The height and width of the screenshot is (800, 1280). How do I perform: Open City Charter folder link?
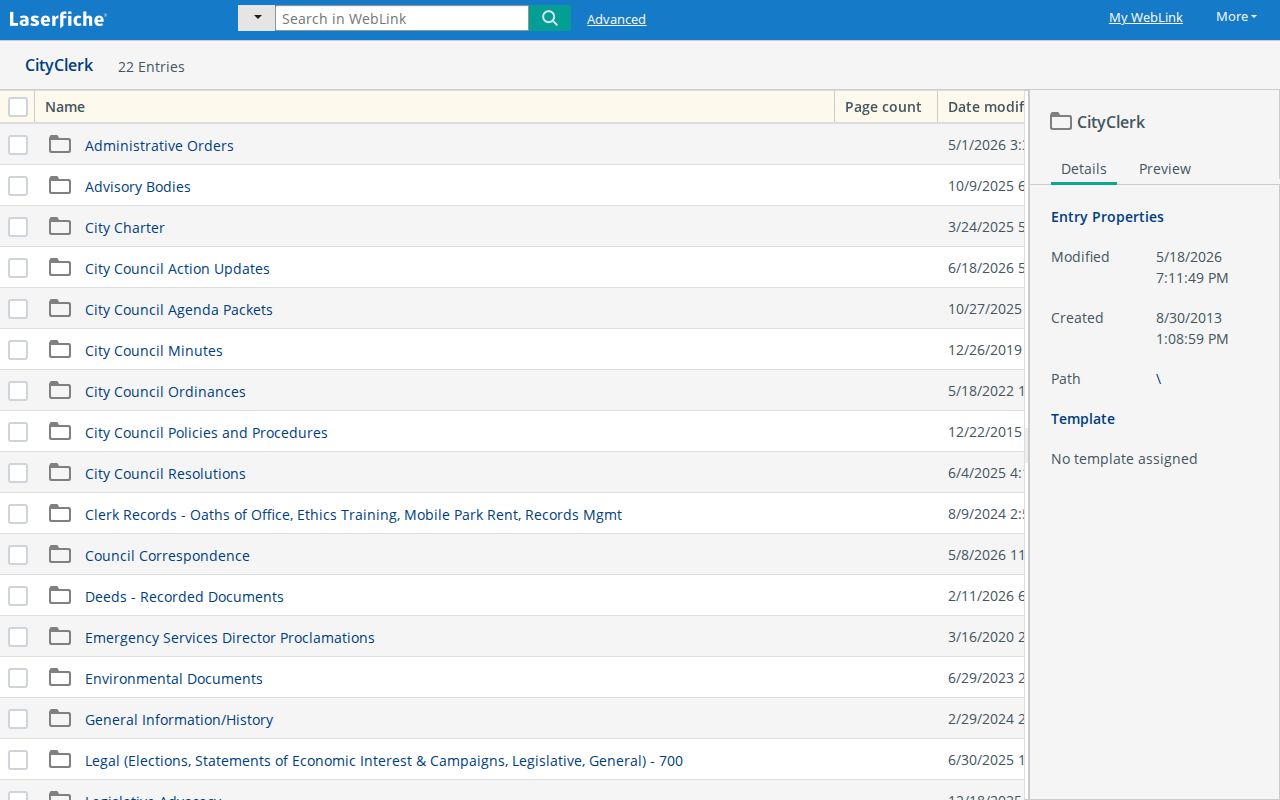pyautogui.click(x=125, y=228)
